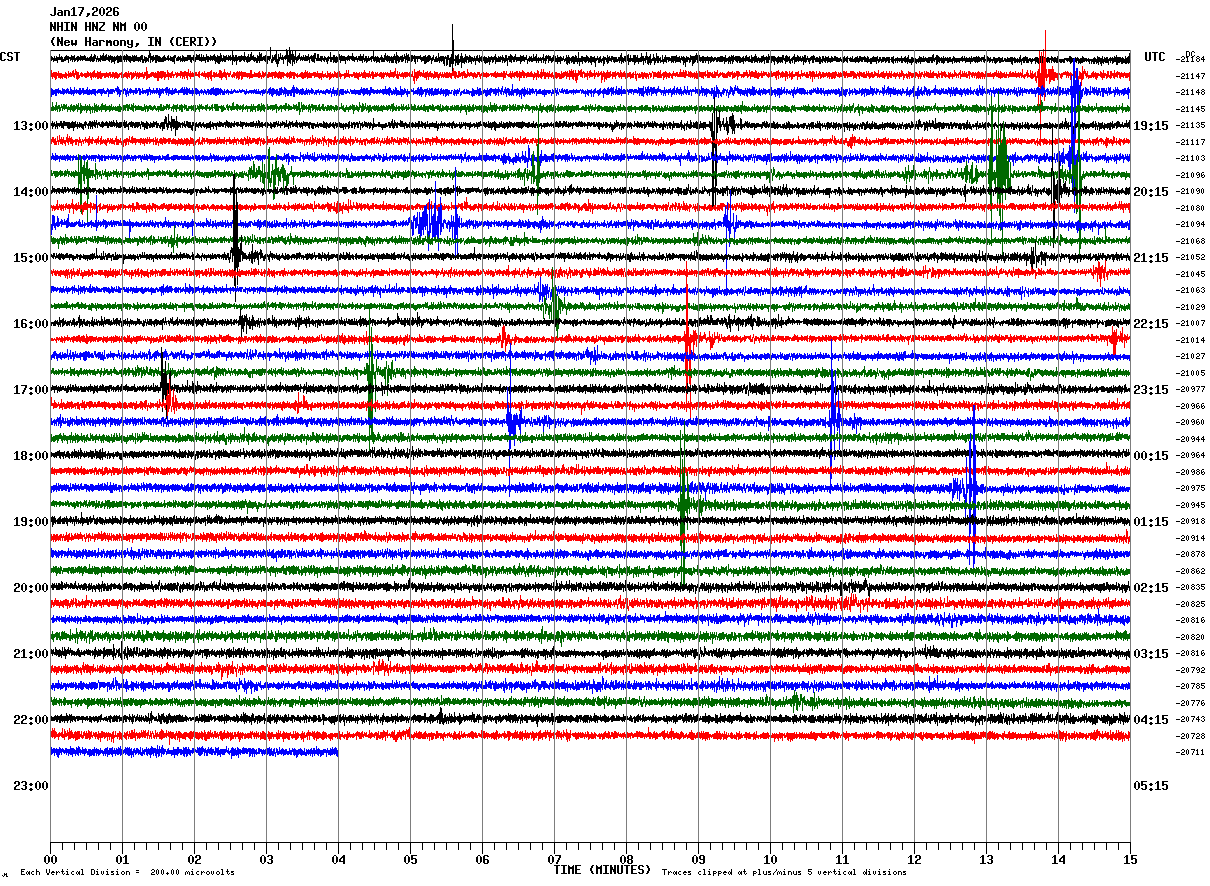The width and height of the screenshot is (1210, 886).
Task: Click the "UTC" timezone label
Action: coord(1155,57)
